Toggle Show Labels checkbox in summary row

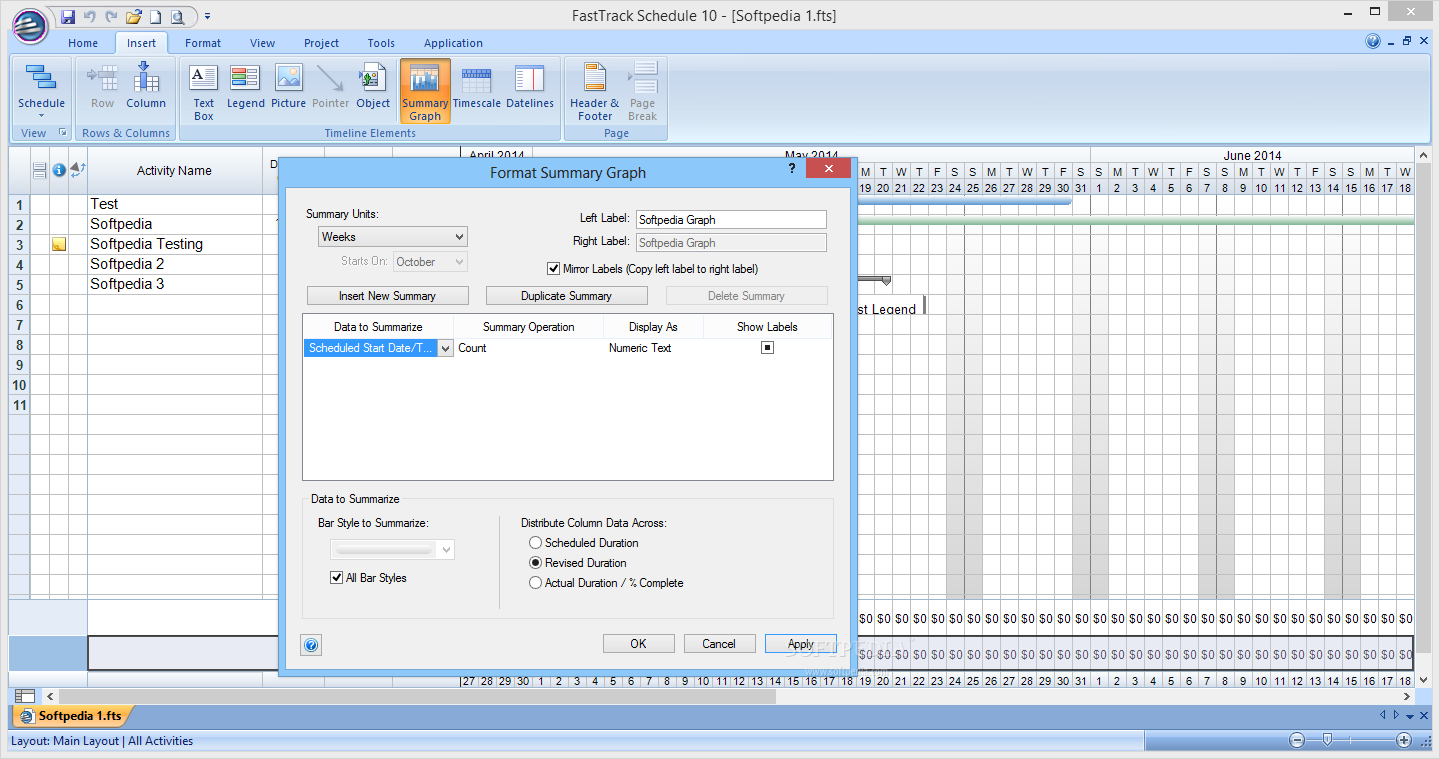tap(767, 348)
